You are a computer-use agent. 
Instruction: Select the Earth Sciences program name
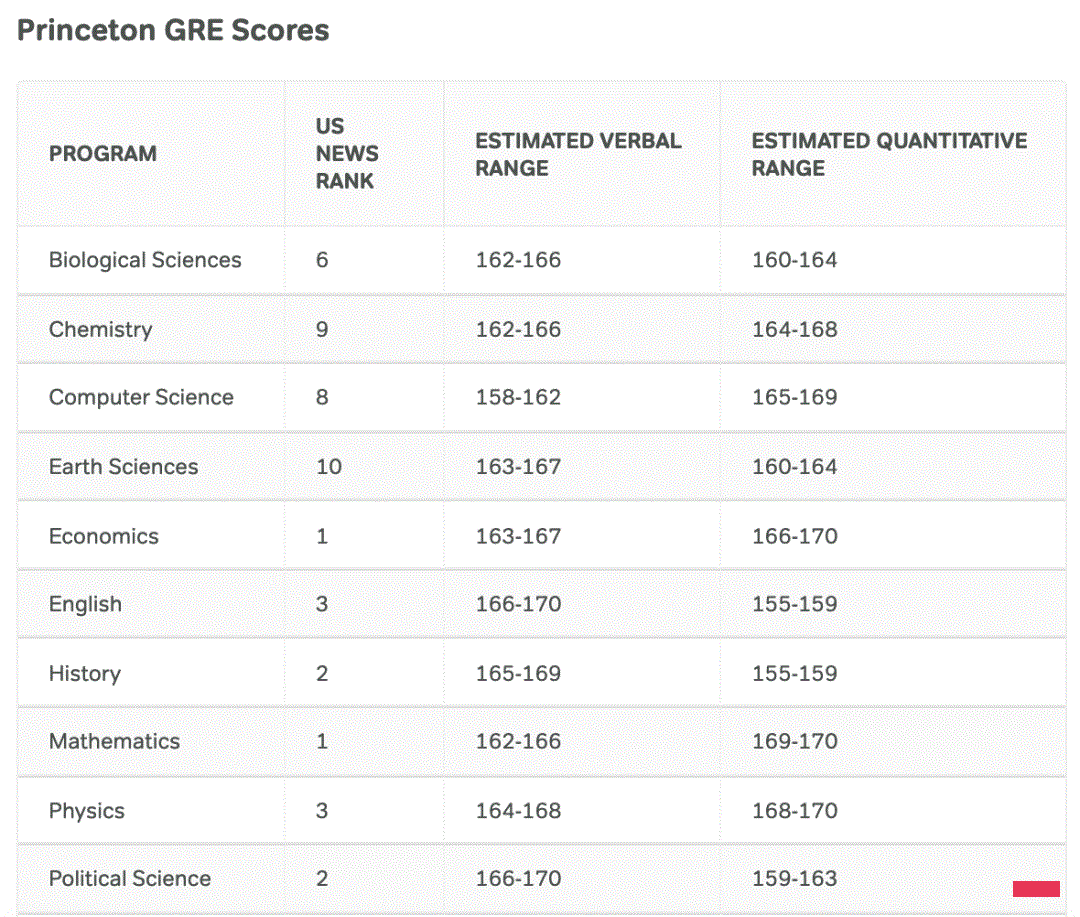click(123, 466)
